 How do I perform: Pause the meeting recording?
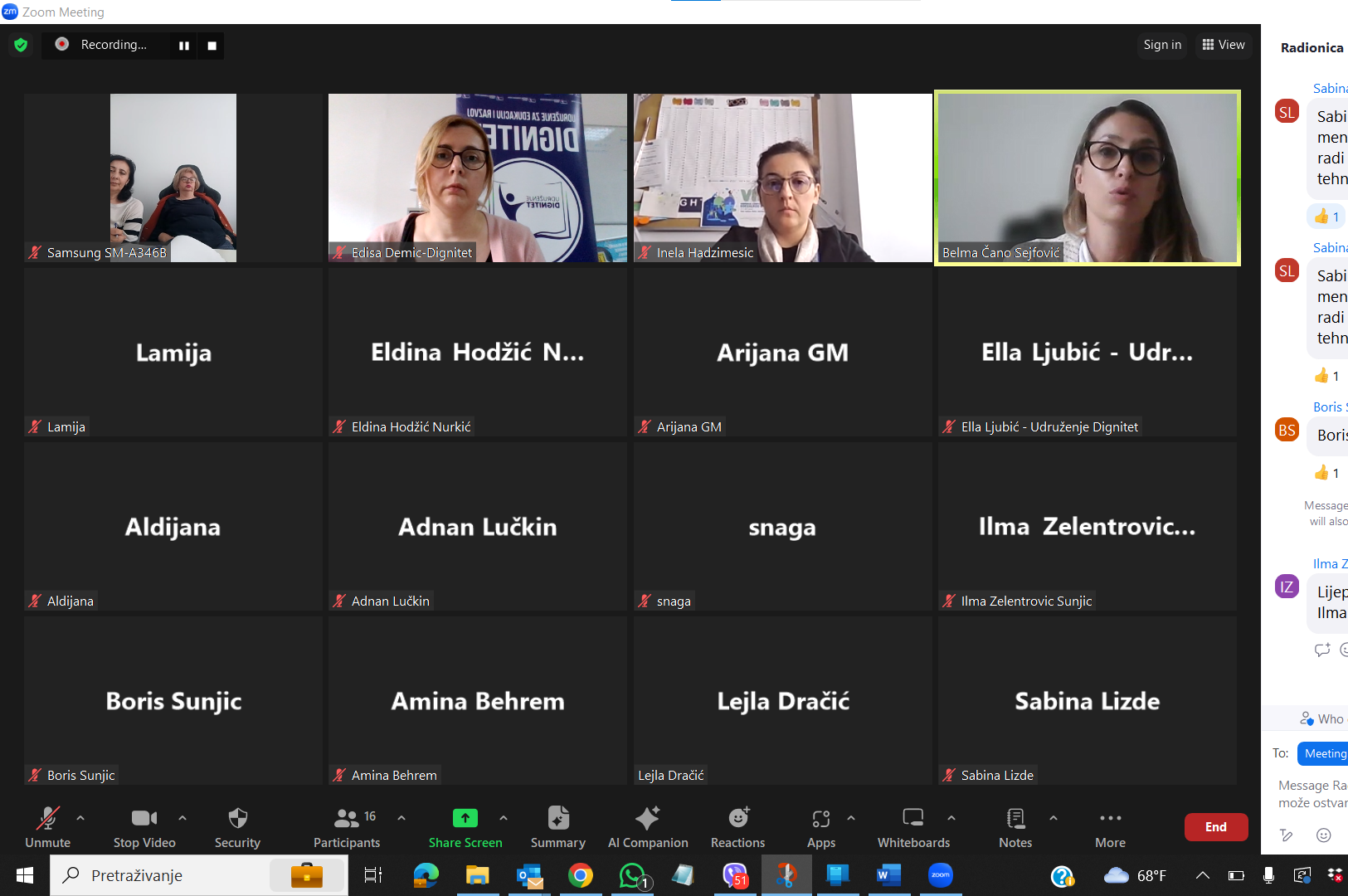[x=184, y=46]
